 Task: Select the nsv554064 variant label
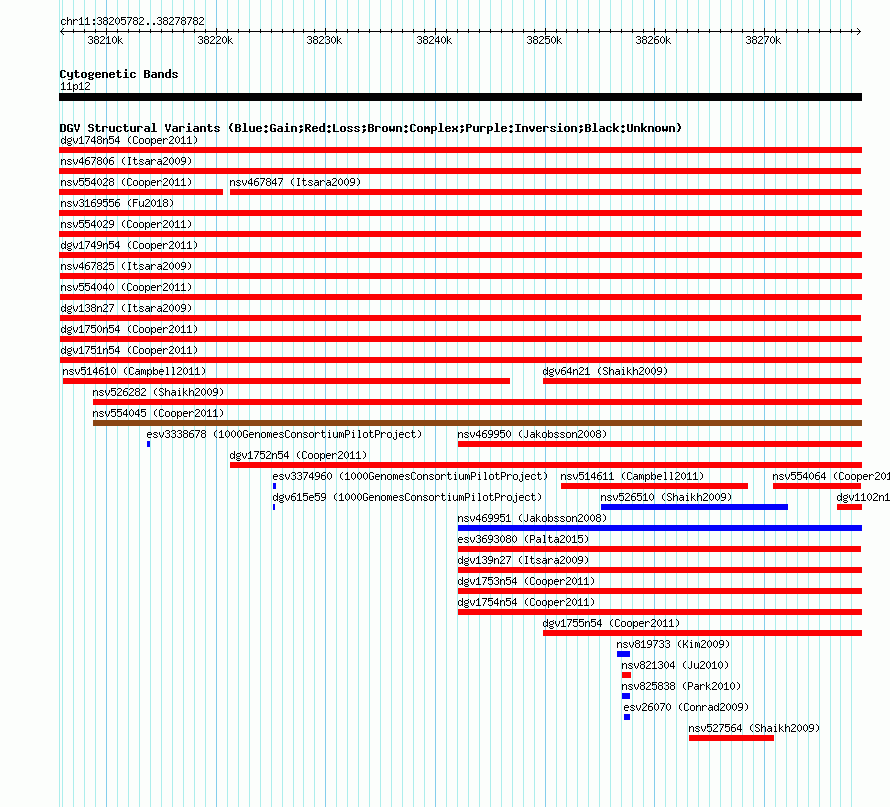click(x=831, y=476)
